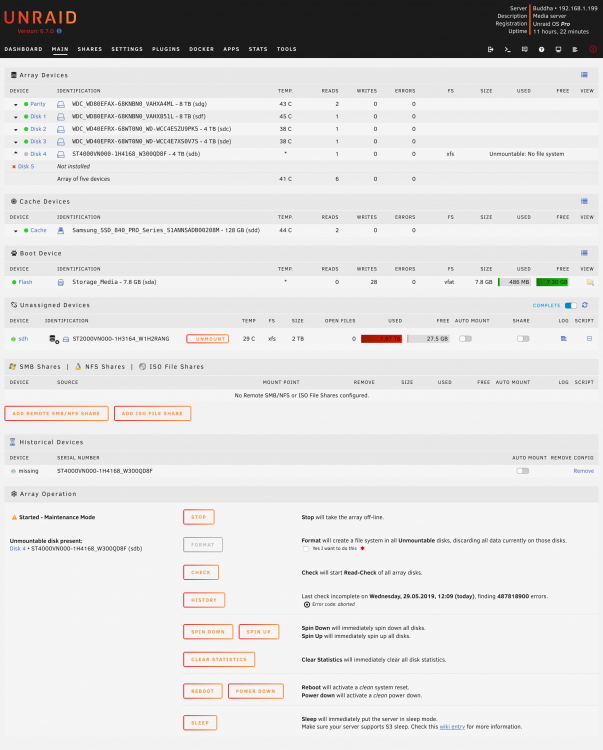Browse Flash device folder view icon
Screen dimensions: 603x750
(590, 282)
